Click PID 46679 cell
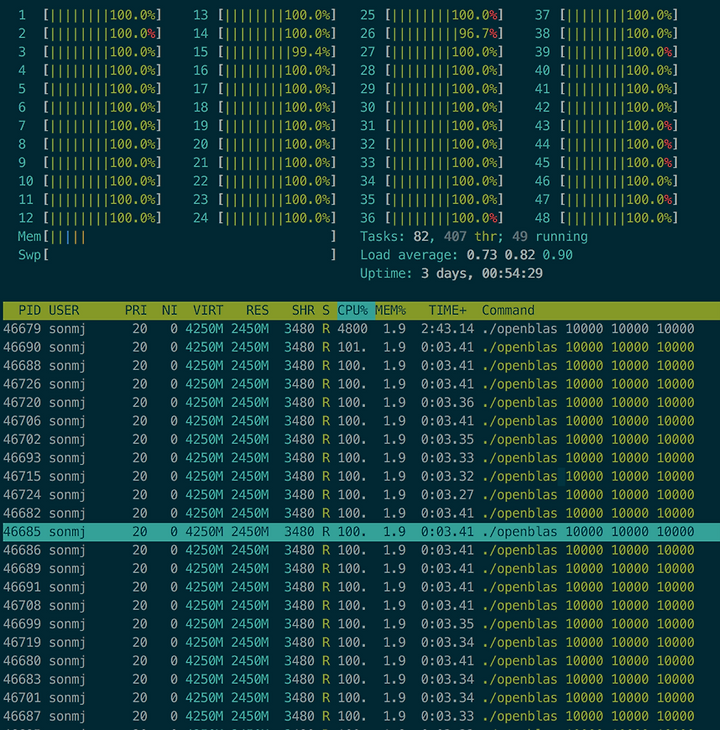 pyautogui.click(x=22, y=329)
